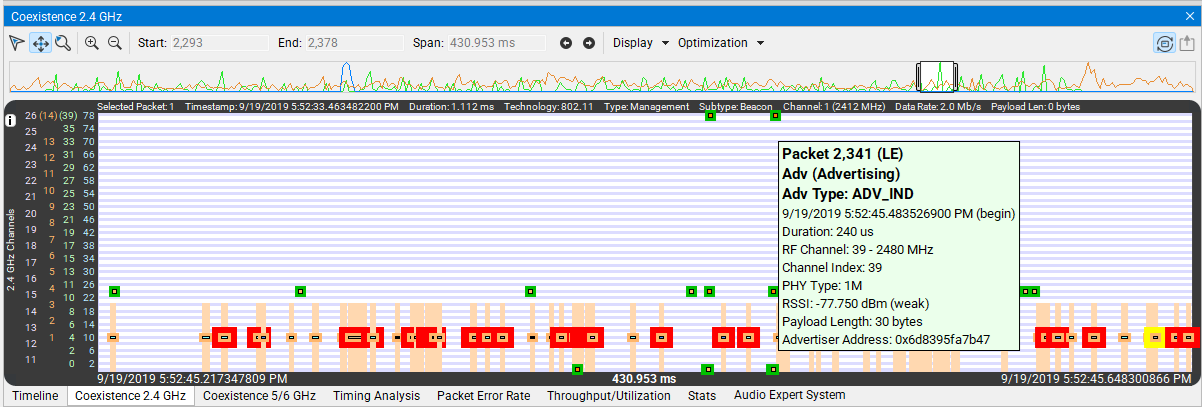
Task: Click the 'Technology: 802.11' status text
Action: [x=549, y=106]
